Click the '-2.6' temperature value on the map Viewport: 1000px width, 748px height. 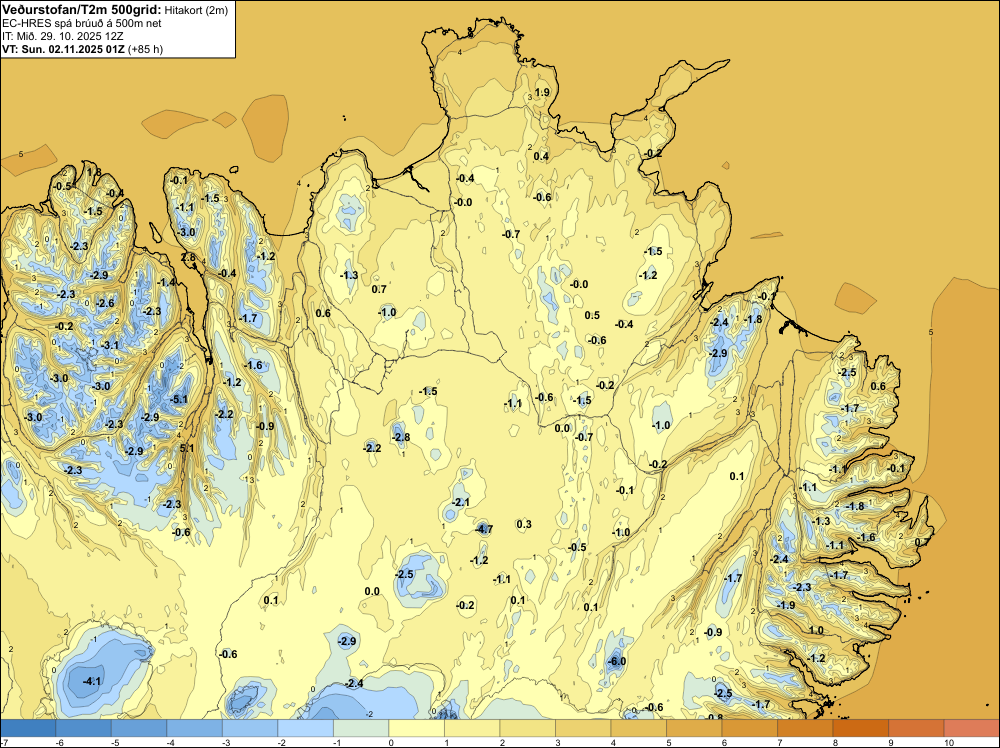coord(105,303)
